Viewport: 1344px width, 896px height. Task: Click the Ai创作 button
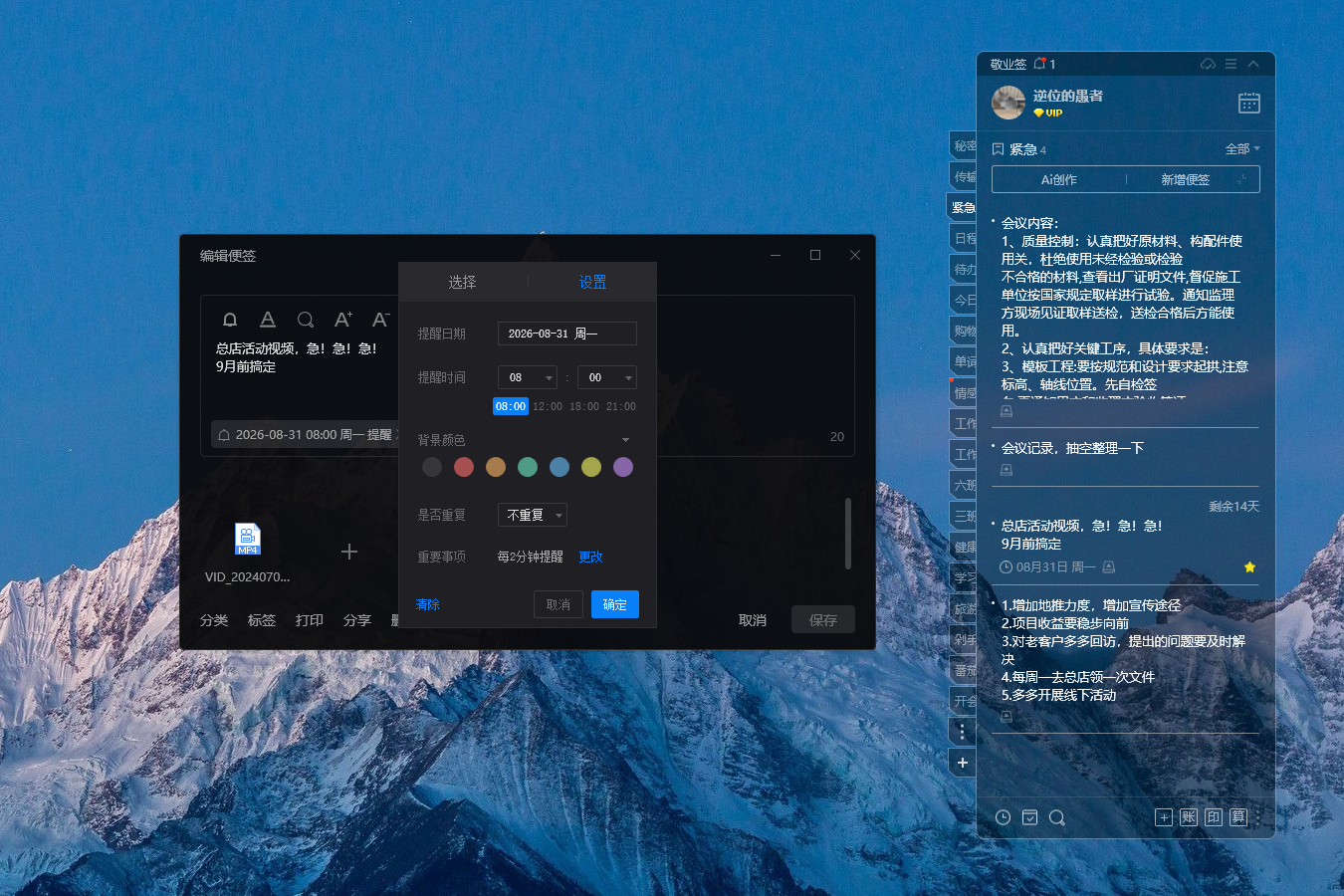pyautogui.click(x=1058, y=179)
